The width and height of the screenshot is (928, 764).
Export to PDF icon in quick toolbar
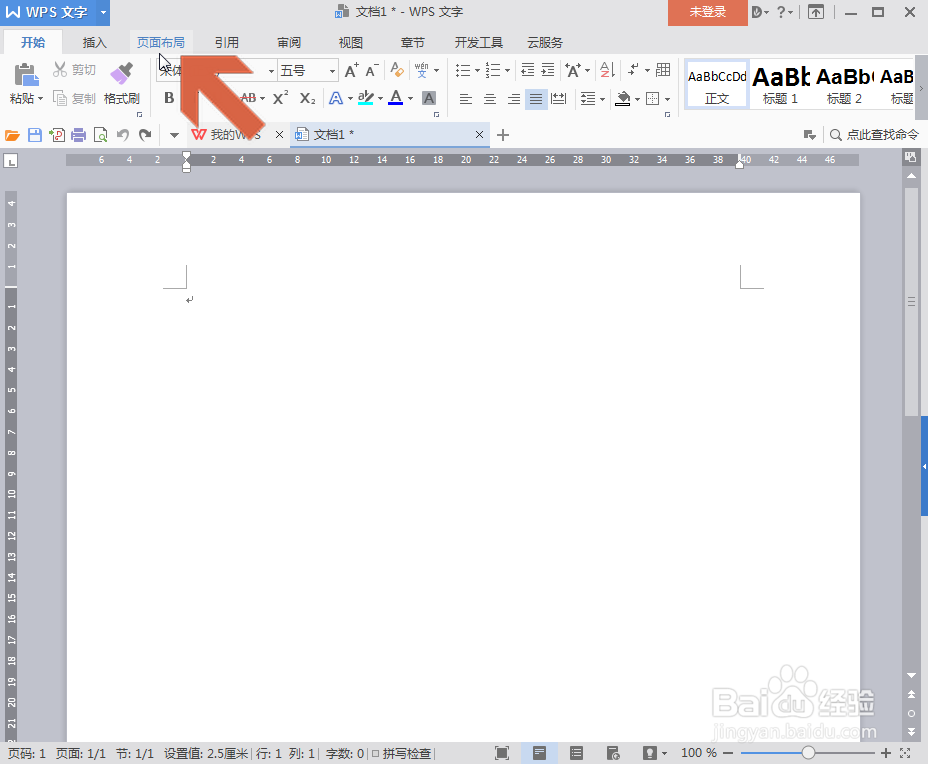point(57,136)
